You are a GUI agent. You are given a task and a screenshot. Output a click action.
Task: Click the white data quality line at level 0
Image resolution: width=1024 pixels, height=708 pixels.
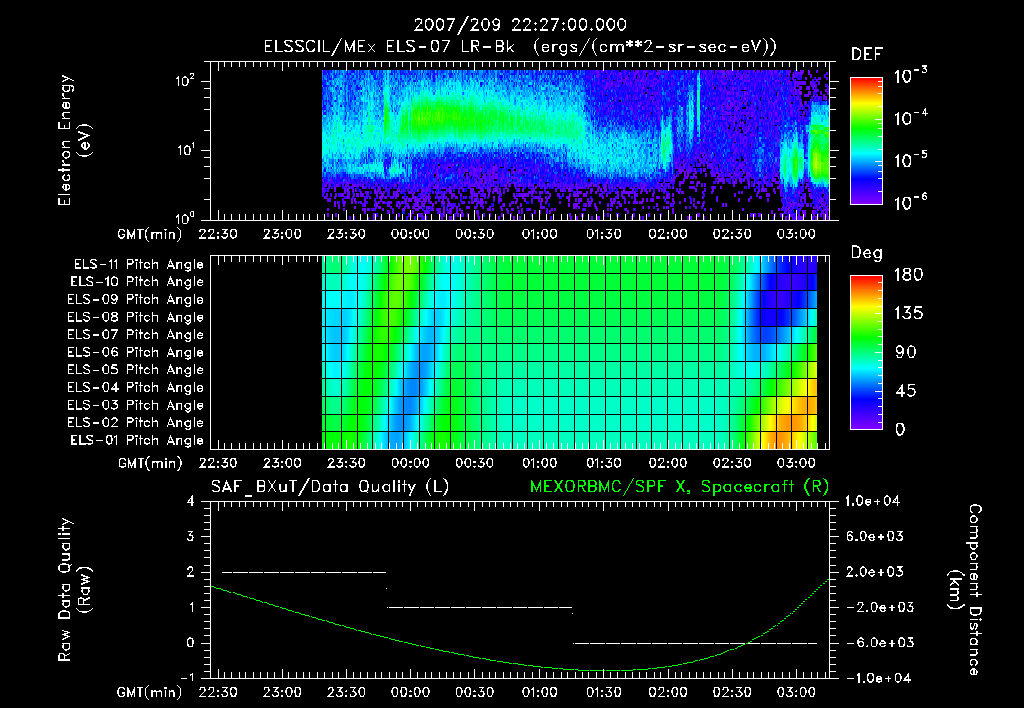[695, 643]
